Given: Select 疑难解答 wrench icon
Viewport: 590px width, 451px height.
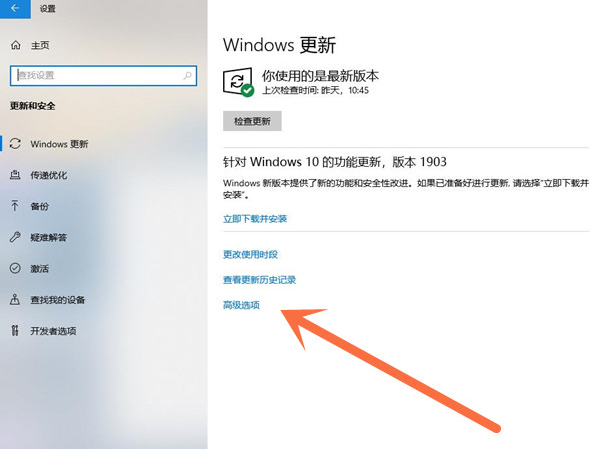Looking at the screenshot, I should 15,237.
